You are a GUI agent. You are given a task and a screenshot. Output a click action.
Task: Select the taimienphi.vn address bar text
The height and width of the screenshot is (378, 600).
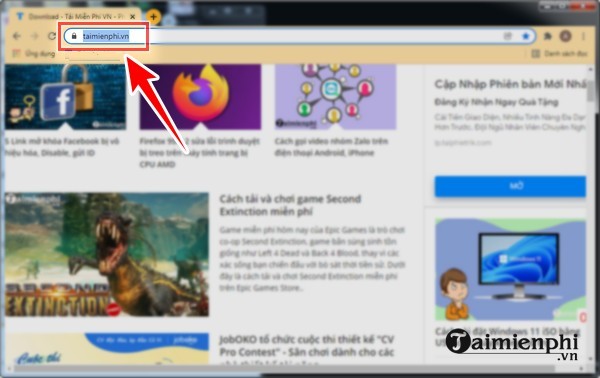(x=106, y=36)
